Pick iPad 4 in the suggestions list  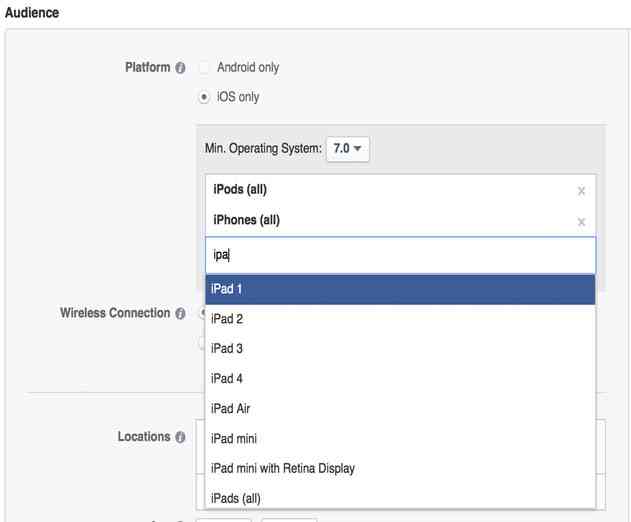pos(400,379)
